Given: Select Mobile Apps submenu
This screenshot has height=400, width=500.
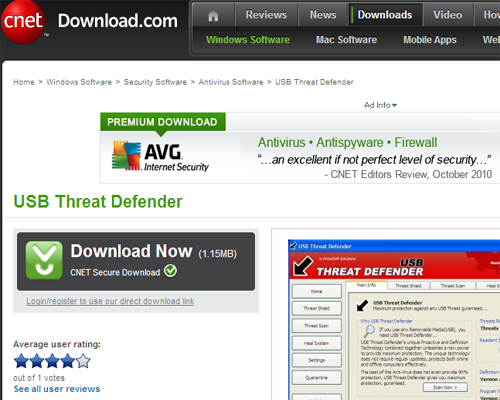Looking at the screenshot, I should 430,40.
